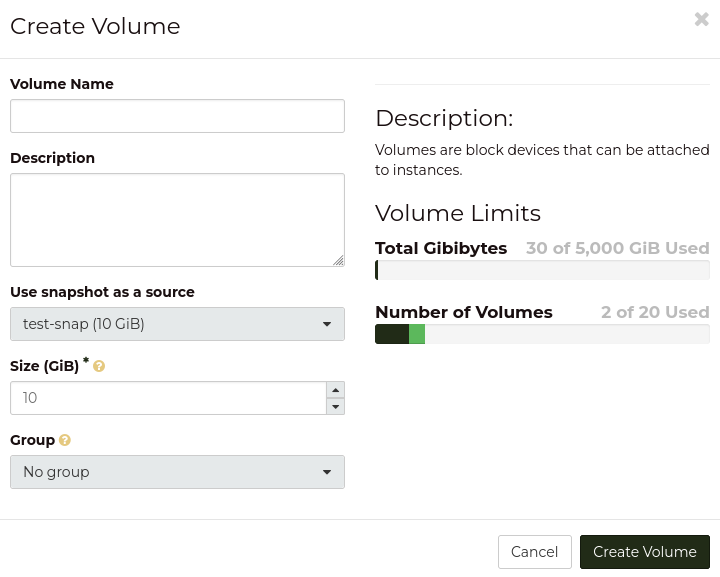This screenshot has width=720, height=577.
Task: Grab the Description textarea resize handle
Action: click(338, 260)
